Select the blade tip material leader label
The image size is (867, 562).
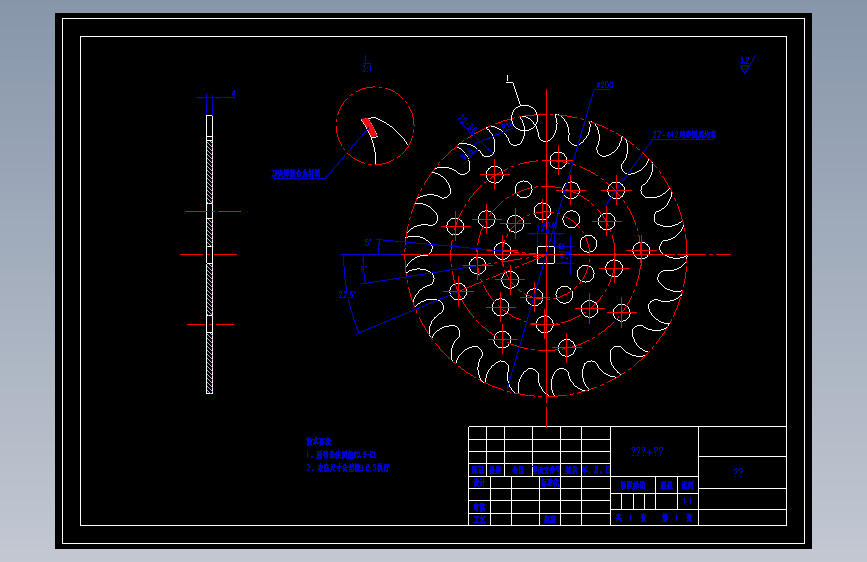tap(296, 173)
